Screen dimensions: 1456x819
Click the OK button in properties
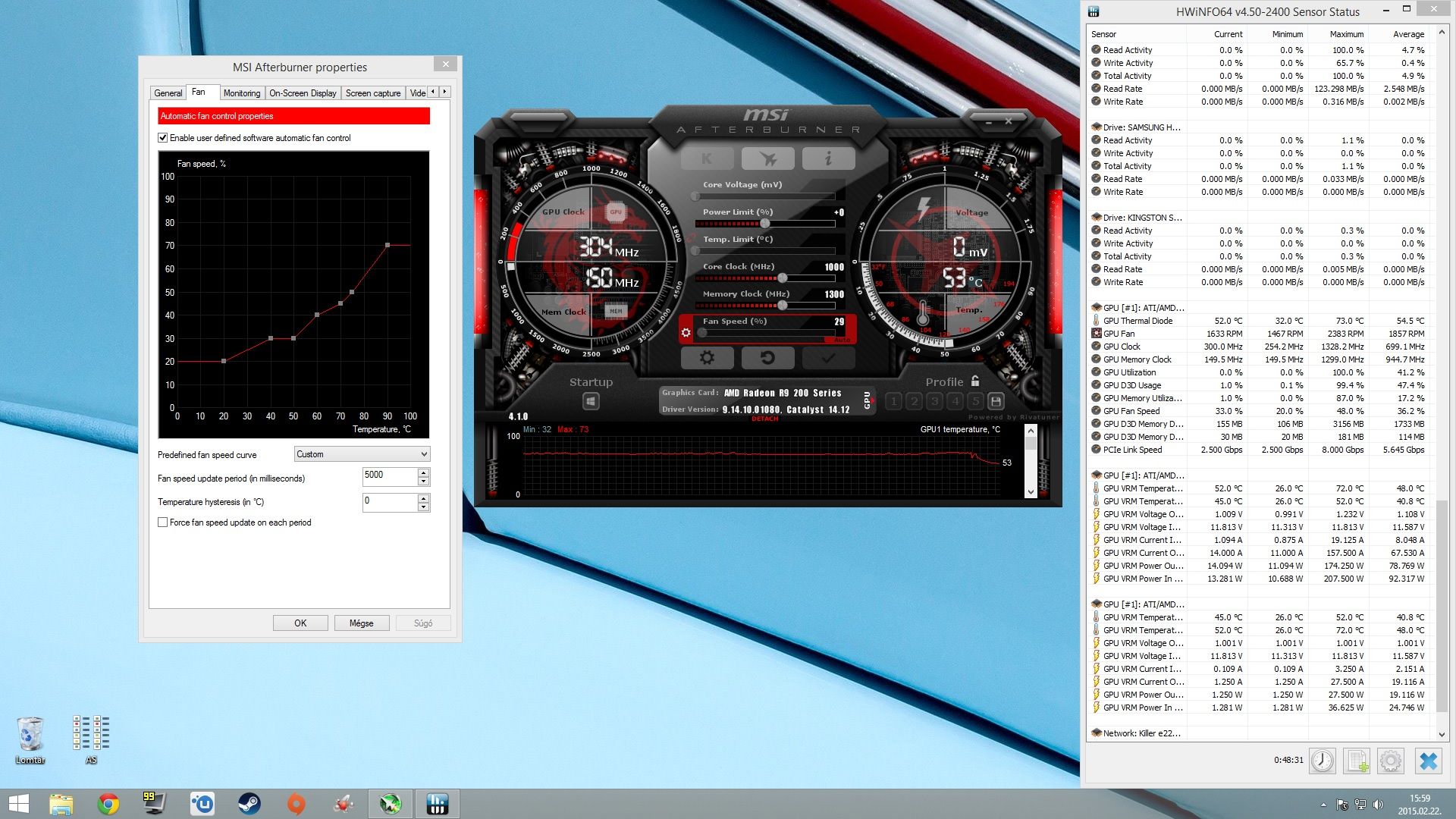tap(300, 623)
